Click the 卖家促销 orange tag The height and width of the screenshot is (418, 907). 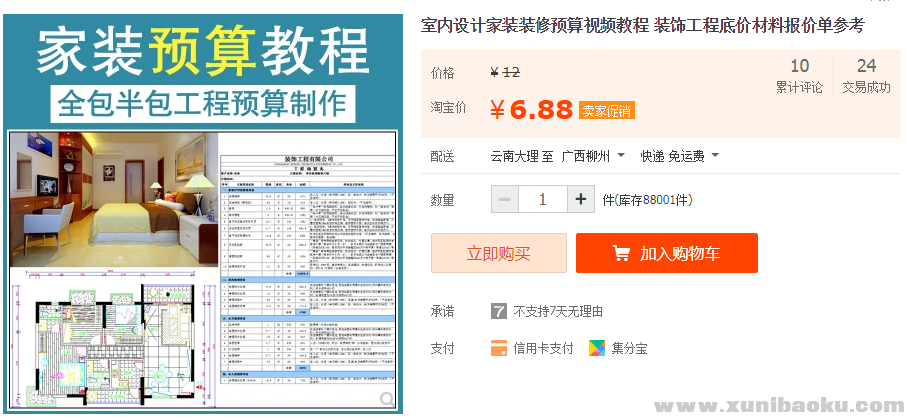pos(607,111)
